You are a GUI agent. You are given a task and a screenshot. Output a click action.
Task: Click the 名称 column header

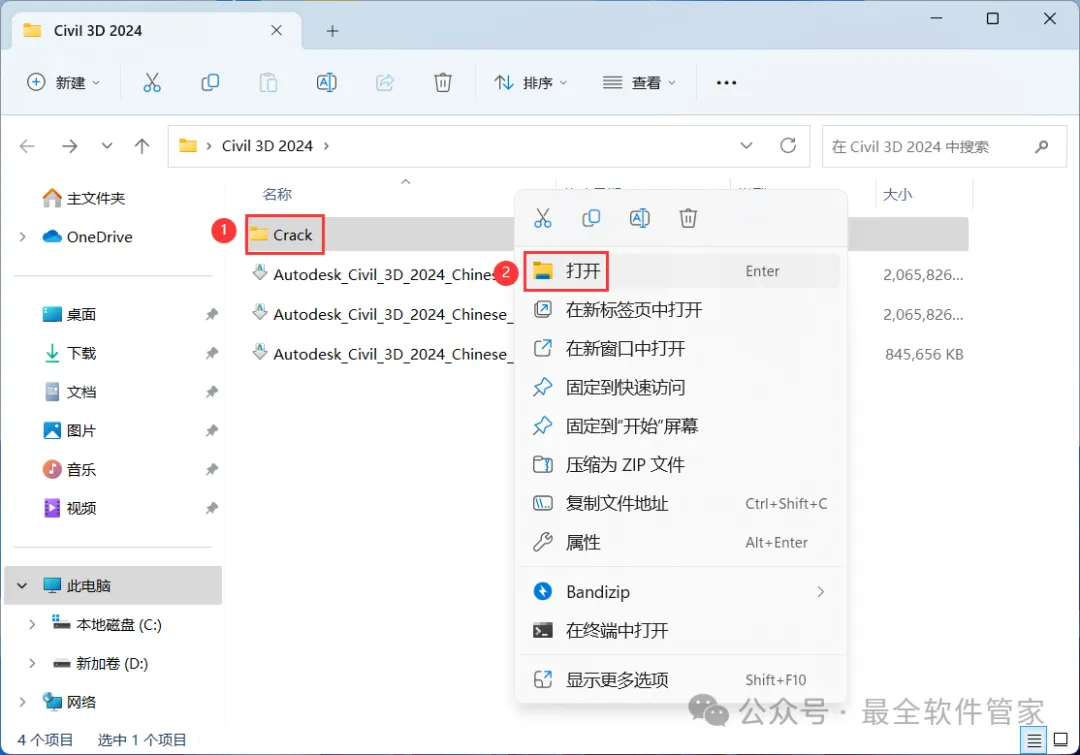pyautogui.click(x=277, y=194)
